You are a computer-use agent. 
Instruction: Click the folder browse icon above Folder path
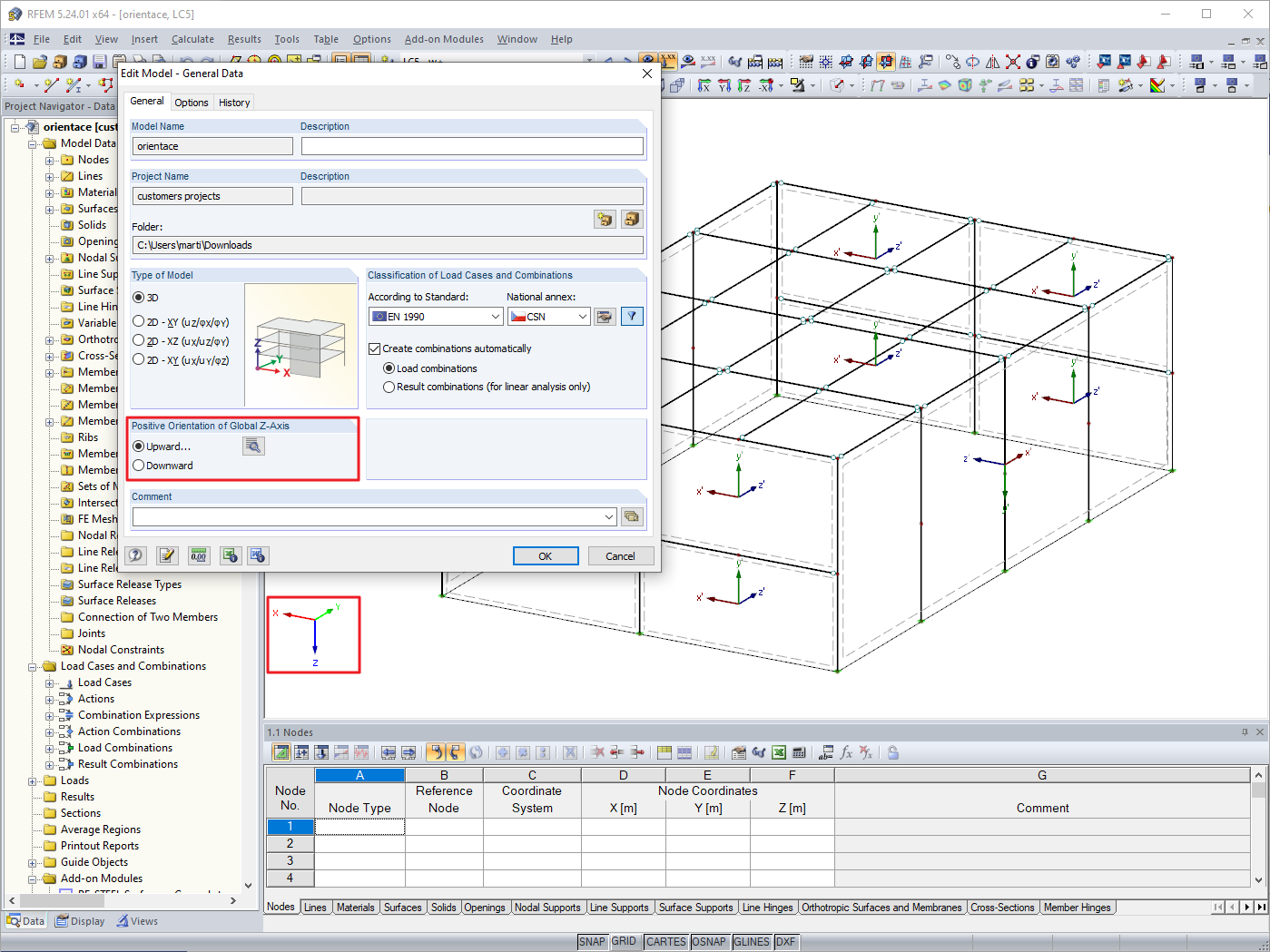(605, 219)
